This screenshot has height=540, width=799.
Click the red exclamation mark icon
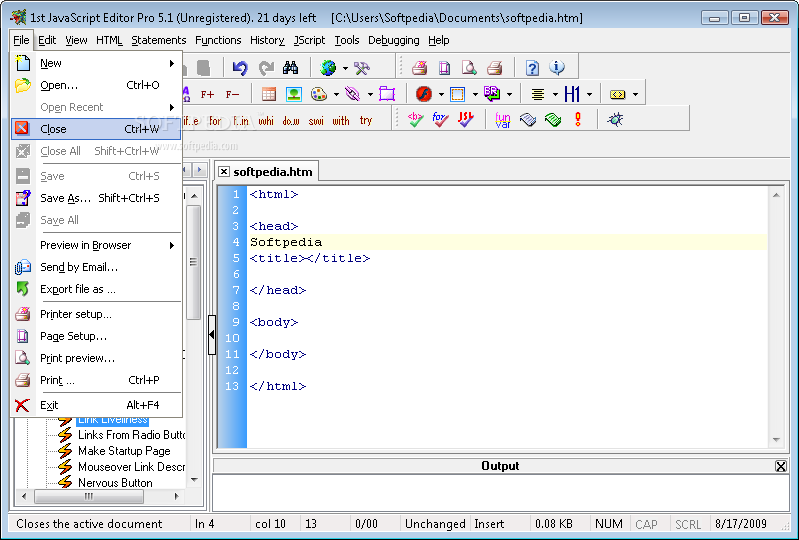pyautogui.click(x=578, y=120)
